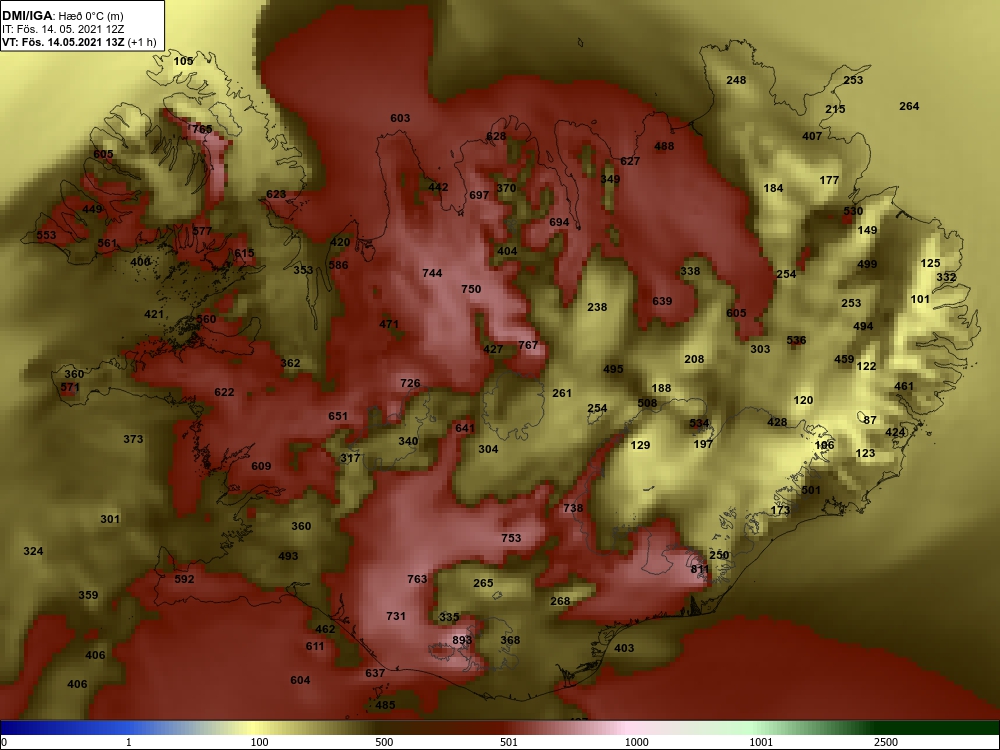Click the map value '623'

point(276,194)
